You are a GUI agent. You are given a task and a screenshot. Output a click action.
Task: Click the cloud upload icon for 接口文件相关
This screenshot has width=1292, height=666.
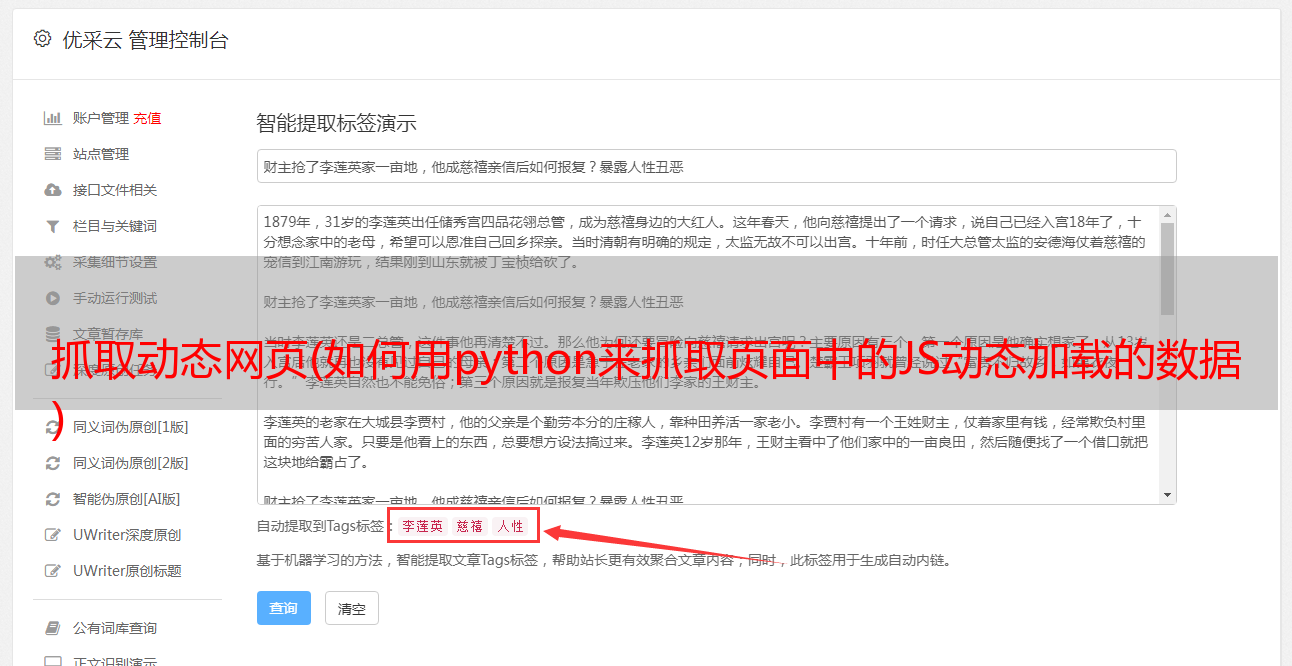pos(52,190)
